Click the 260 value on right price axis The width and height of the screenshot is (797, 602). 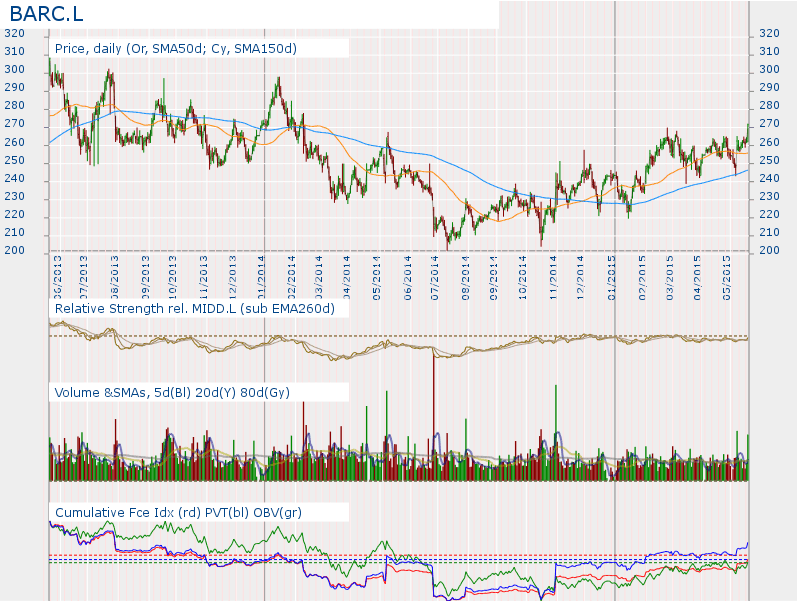[x=770, y=142]
